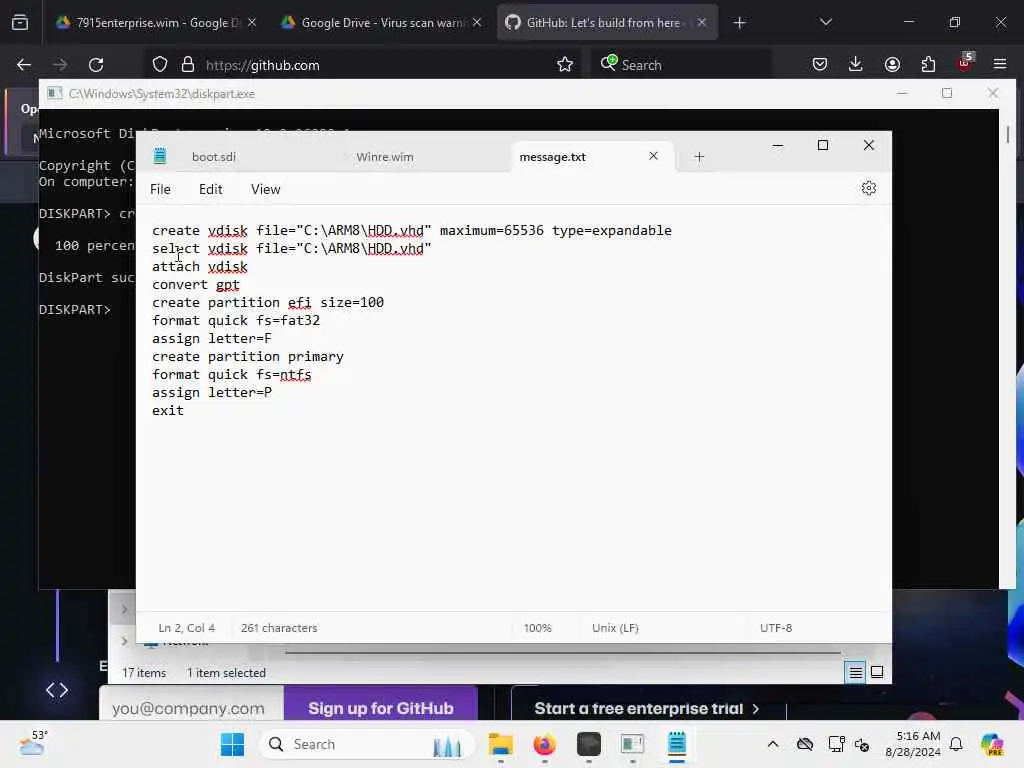Click UTF-8 encoding in status bar
Viewport: 1024px width, 768px height.
[776, 628]
